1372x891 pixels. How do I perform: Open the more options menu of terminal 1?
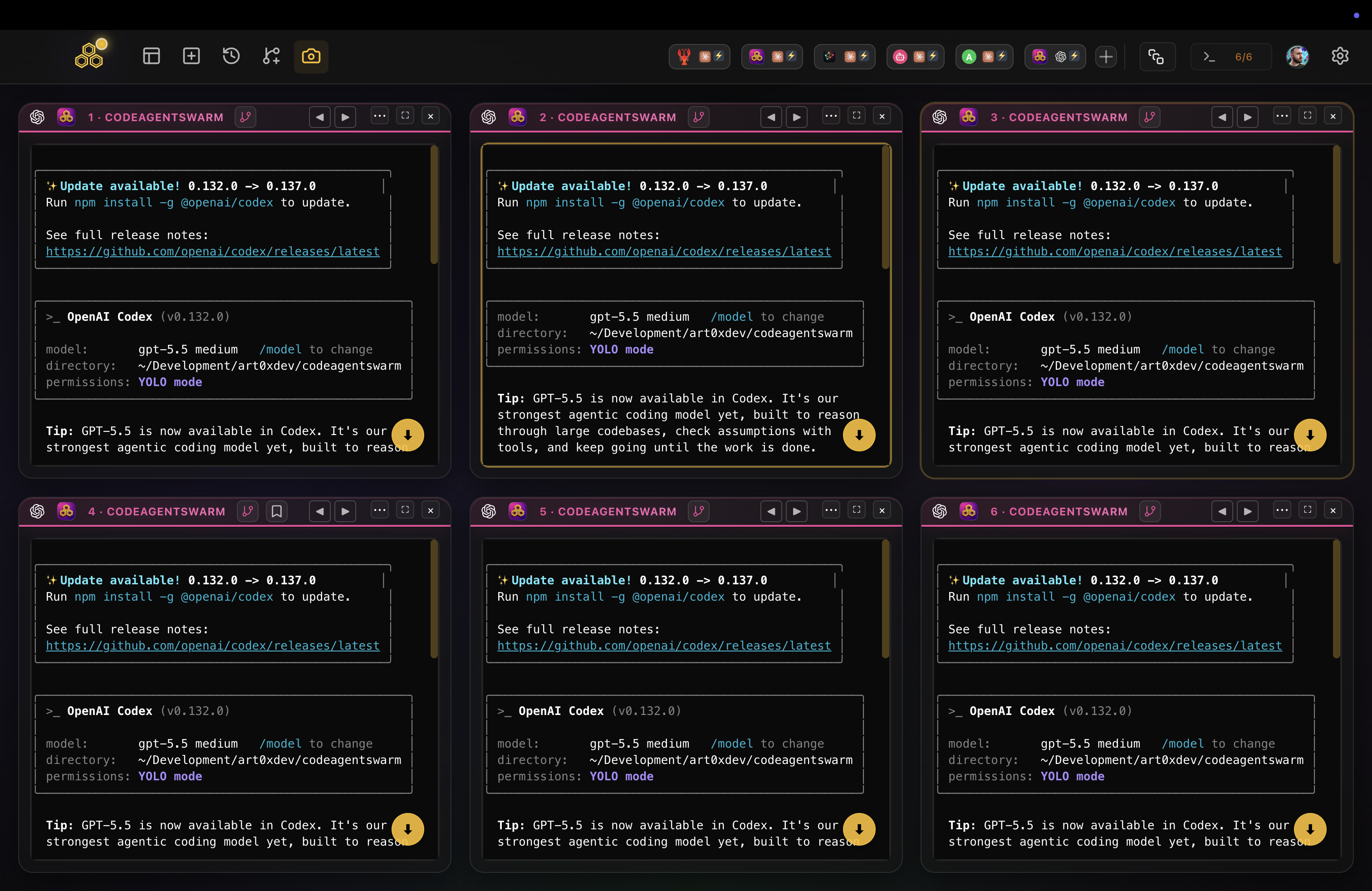pyautogui.click(x=379, y=117)
